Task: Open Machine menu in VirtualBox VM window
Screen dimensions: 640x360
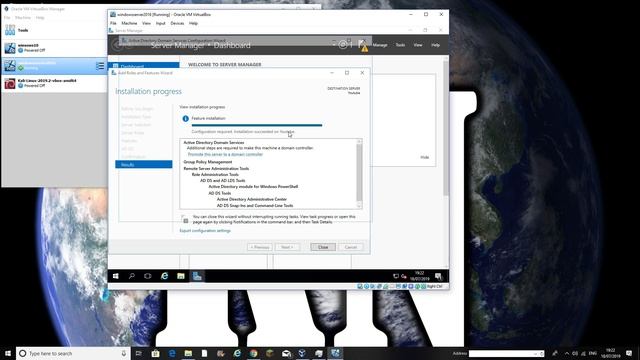Action: (x=129, y=23)
